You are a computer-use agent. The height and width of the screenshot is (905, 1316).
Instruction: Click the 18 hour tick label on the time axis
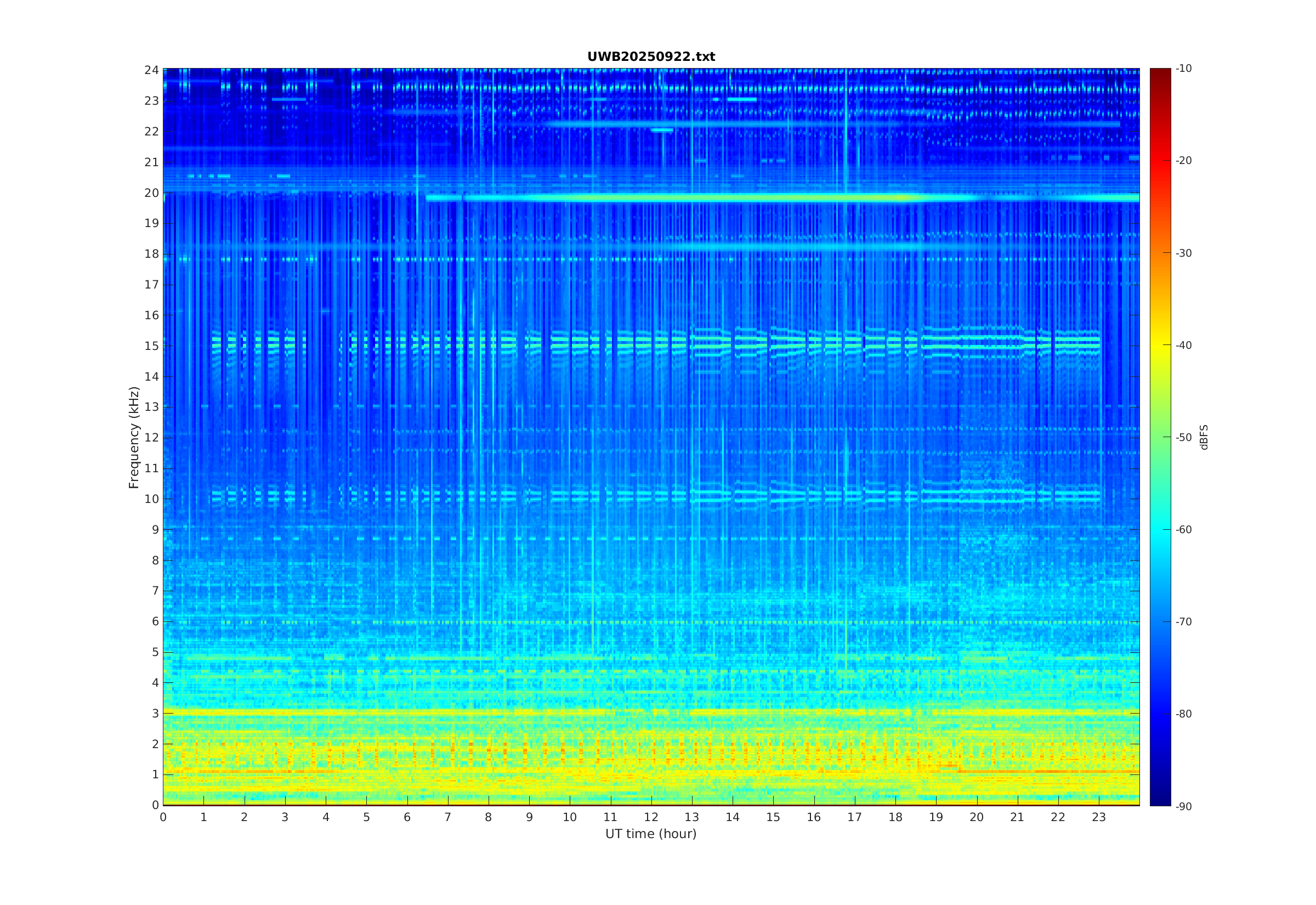click(895, 817)
